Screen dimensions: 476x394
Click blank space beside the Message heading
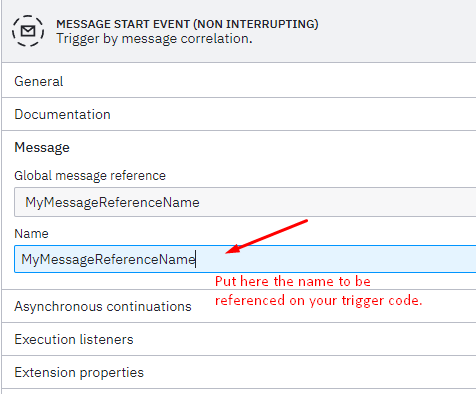click(267, 147)
